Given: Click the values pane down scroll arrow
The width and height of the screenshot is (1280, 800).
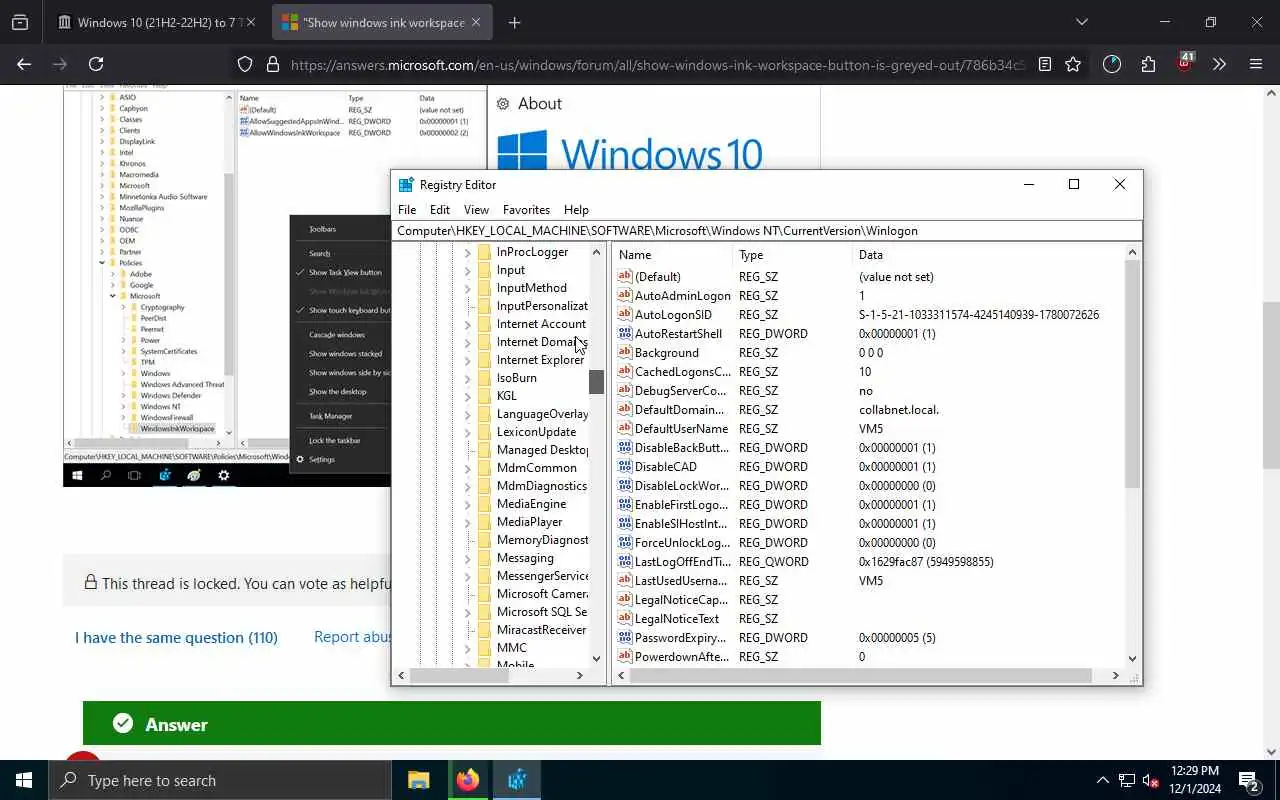Looking at the screenshot, I should click(1132, 658).
